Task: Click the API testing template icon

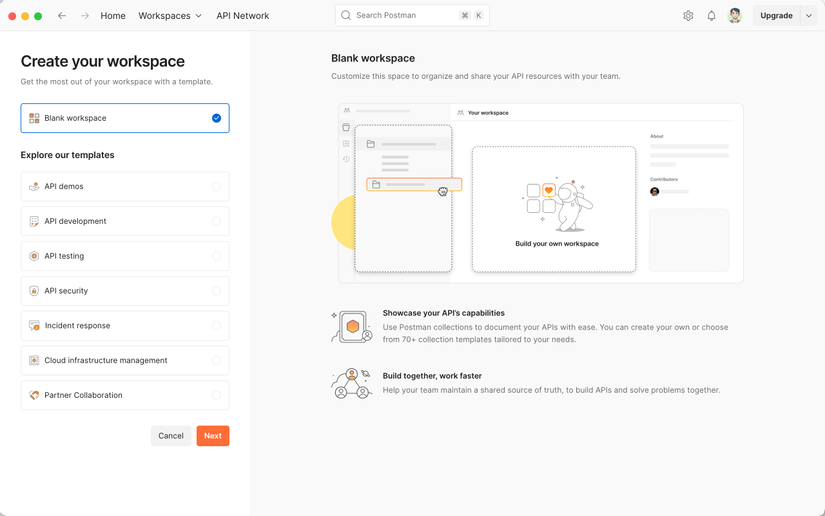Action: [x=34, y=256]
